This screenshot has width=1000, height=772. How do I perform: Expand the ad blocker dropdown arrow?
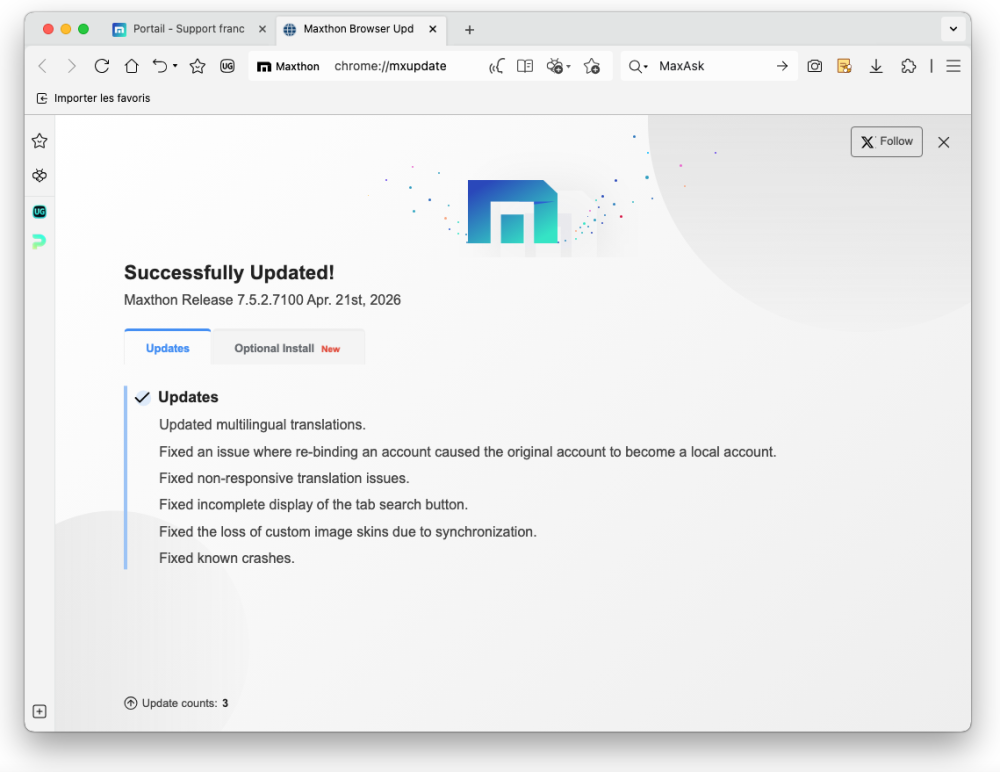click(568, 66)
